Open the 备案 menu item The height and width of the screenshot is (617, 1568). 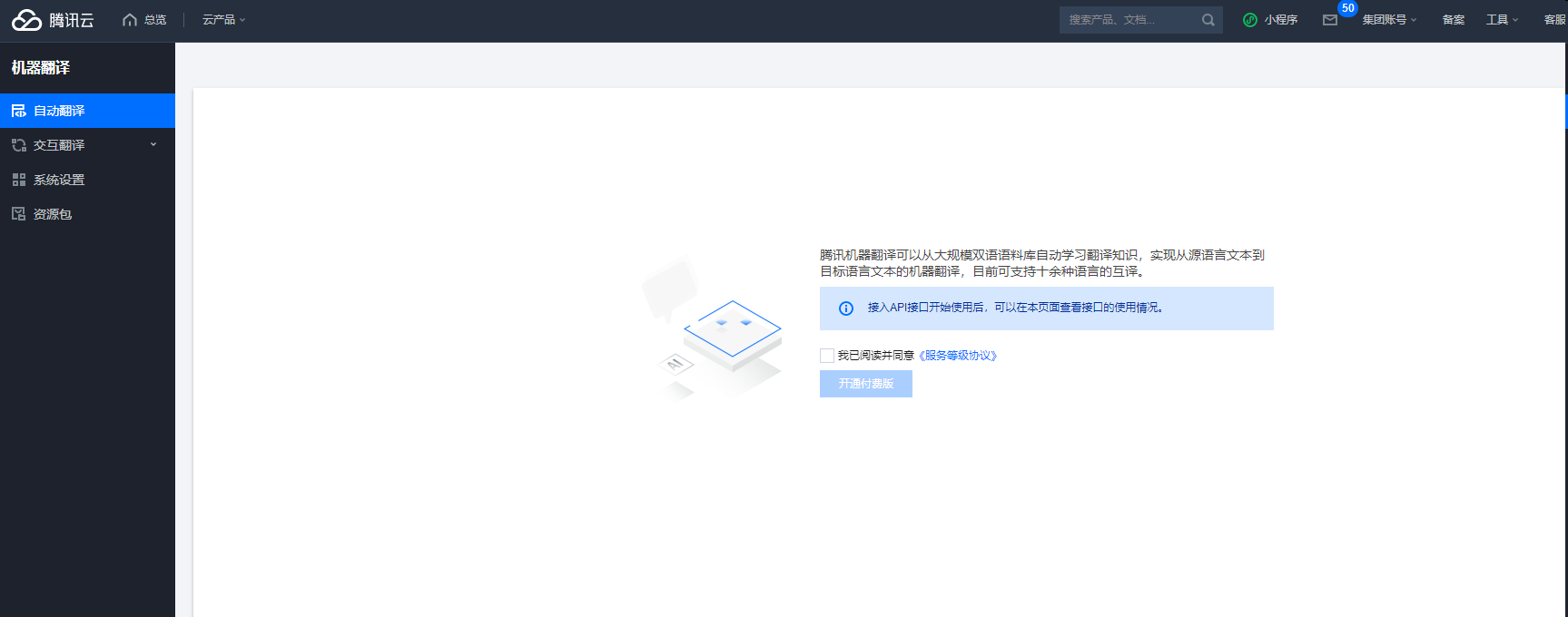(x=1454, y=20)
